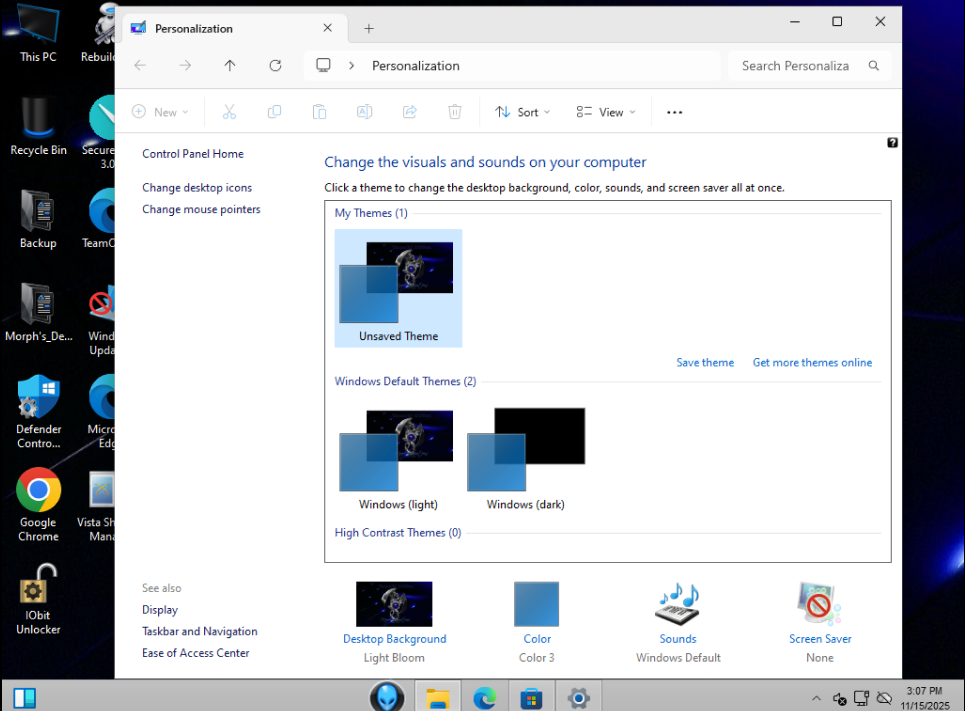Expand the New dropdown menu
965x711 pixels.
160,112
